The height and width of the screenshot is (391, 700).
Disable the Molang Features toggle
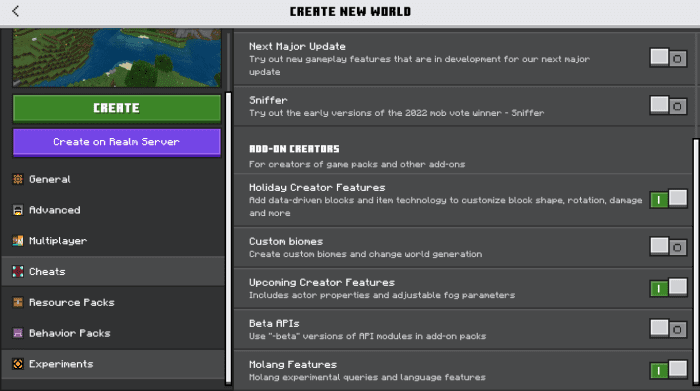pyautogui.click(x=668, y=370)
